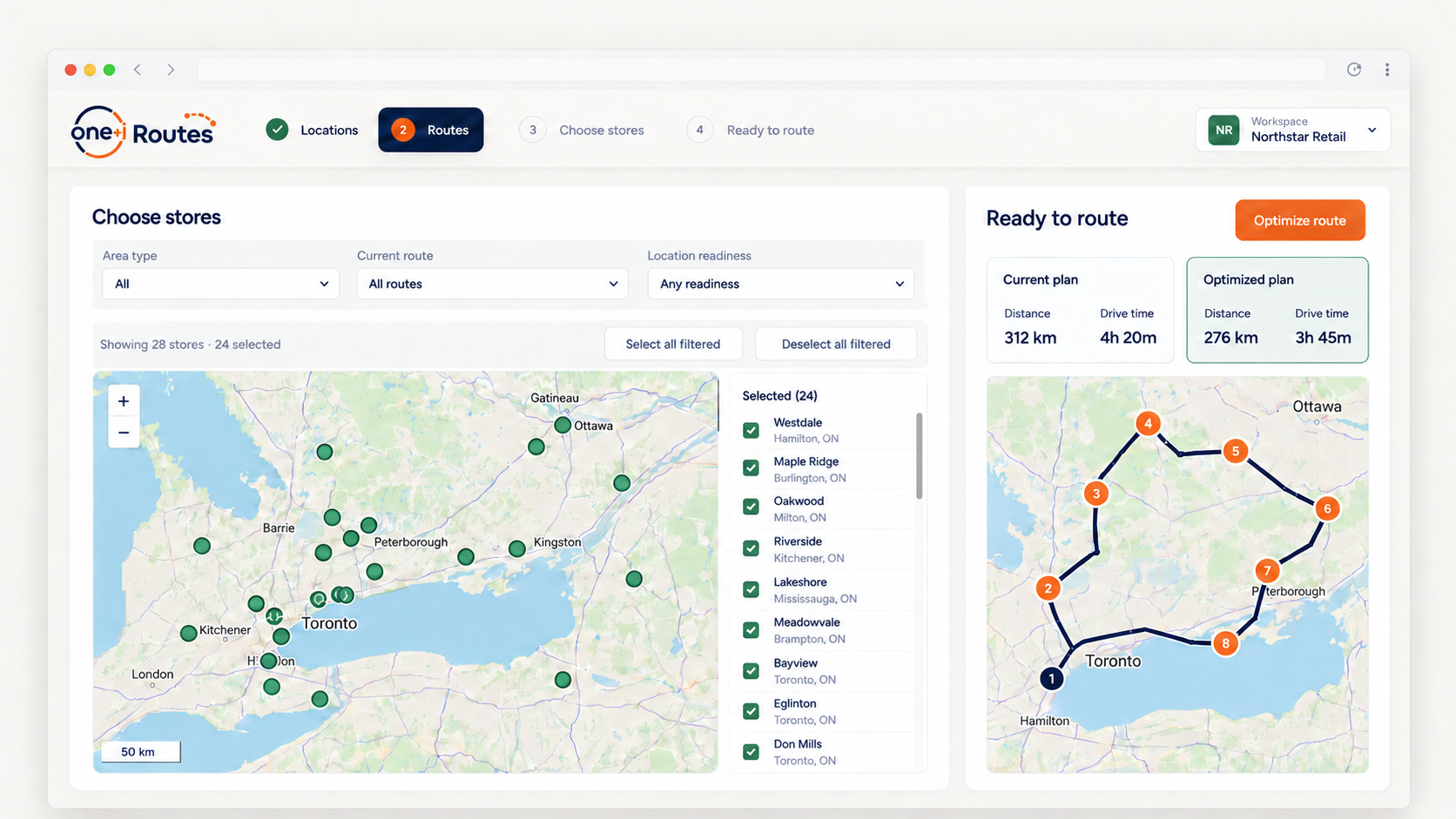Reload the page using refresh icon
Viewport: 1456px width, 819px height.
(1354, 70)
